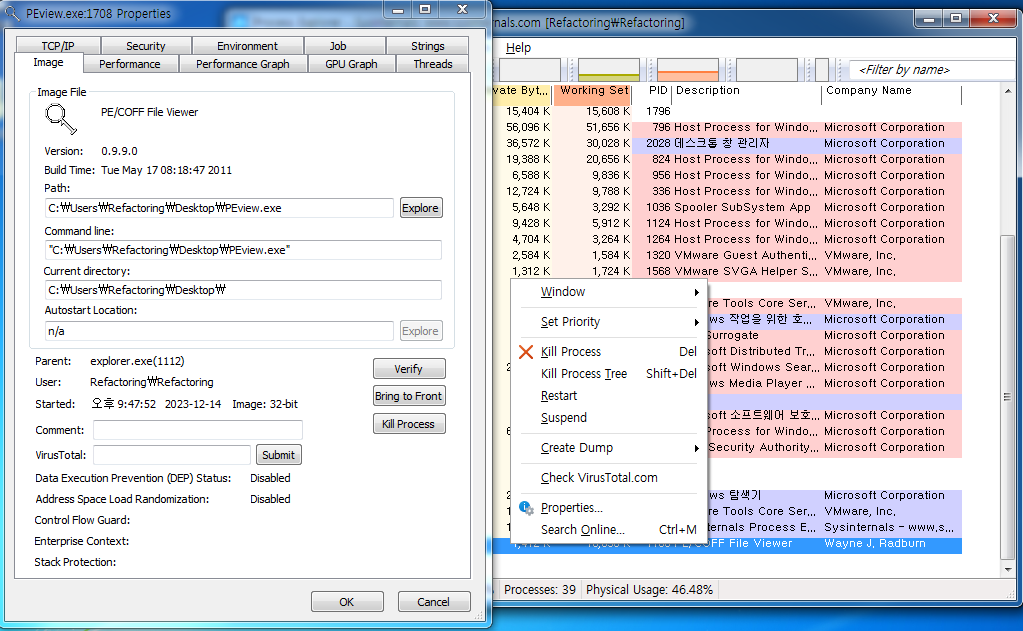Choose Restart from context menu
Viewport: 1023px width, 631px height.
click(609, 396)
